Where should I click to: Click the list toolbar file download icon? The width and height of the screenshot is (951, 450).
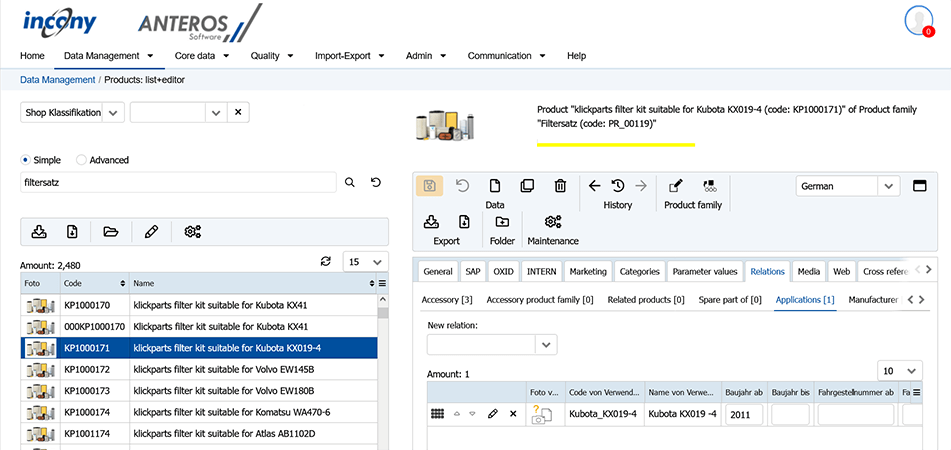click(72, 231)
